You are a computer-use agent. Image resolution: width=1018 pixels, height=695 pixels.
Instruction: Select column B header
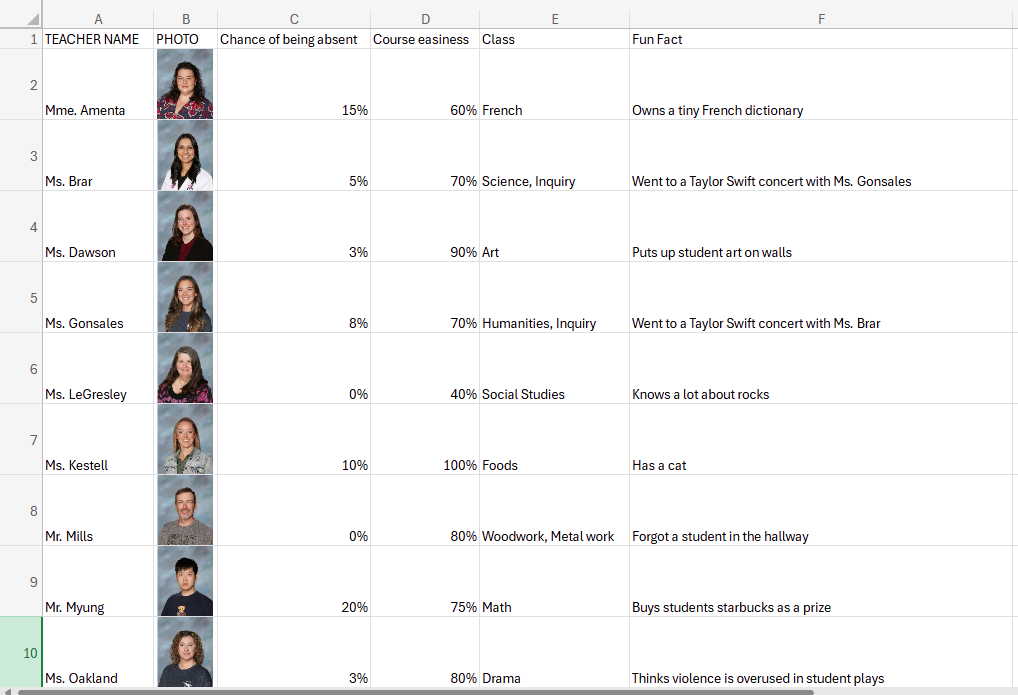coord(186,19)
